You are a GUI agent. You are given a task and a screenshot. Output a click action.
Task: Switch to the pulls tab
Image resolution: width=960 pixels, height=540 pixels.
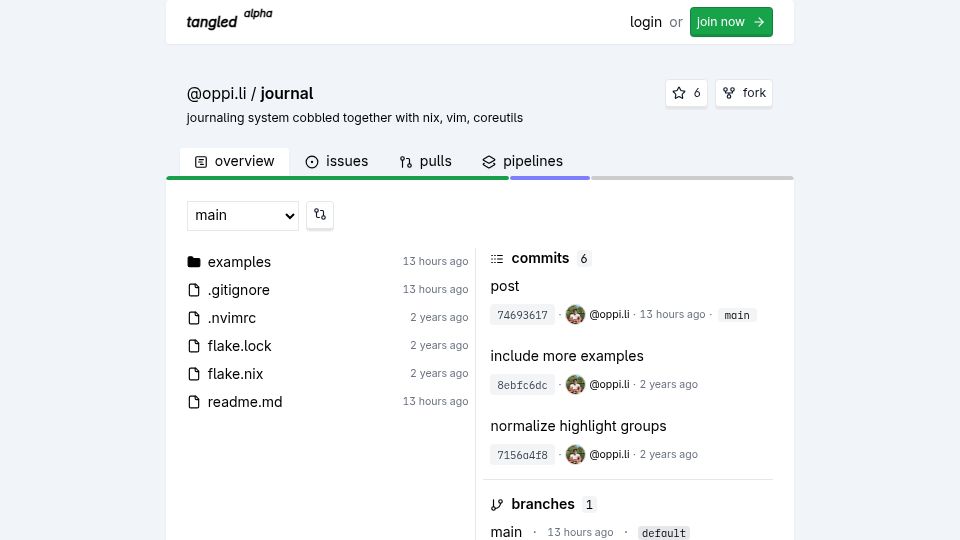click(426, 162)
